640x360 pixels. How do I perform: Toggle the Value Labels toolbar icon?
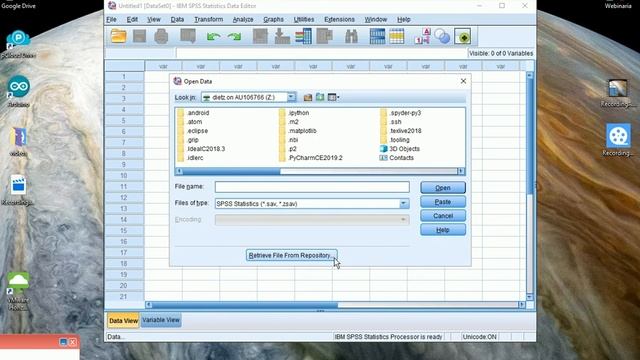(422, 36)
